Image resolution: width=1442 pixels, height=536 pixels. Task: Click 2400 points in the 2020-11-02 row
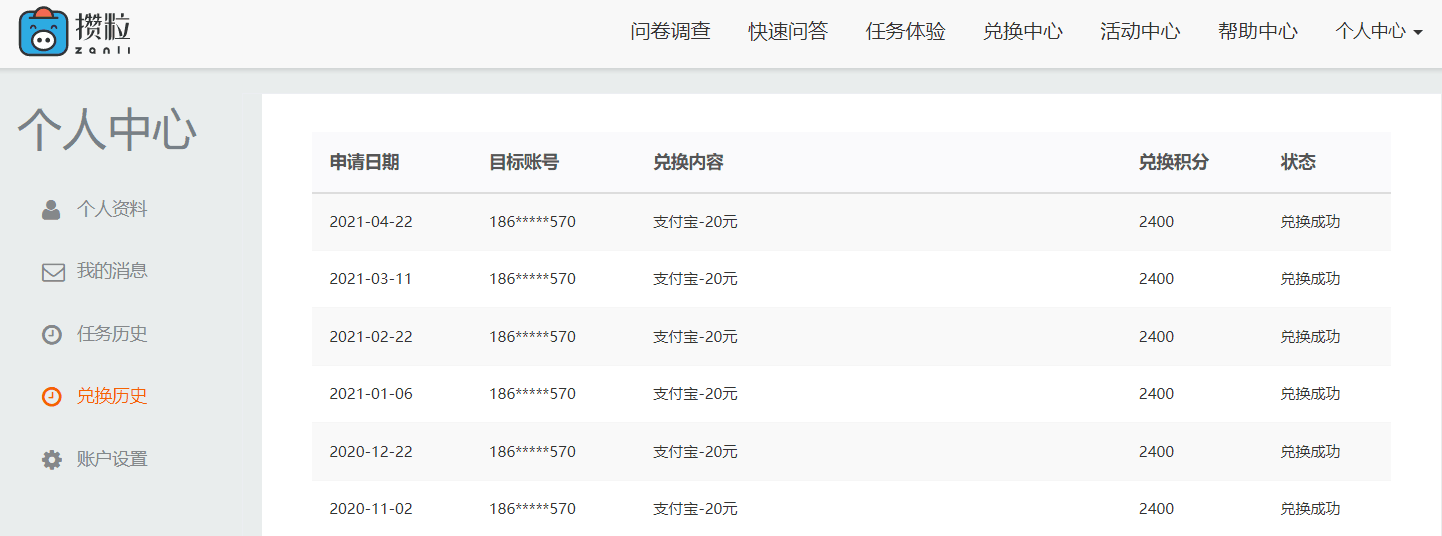click(x=1156, y=509)
